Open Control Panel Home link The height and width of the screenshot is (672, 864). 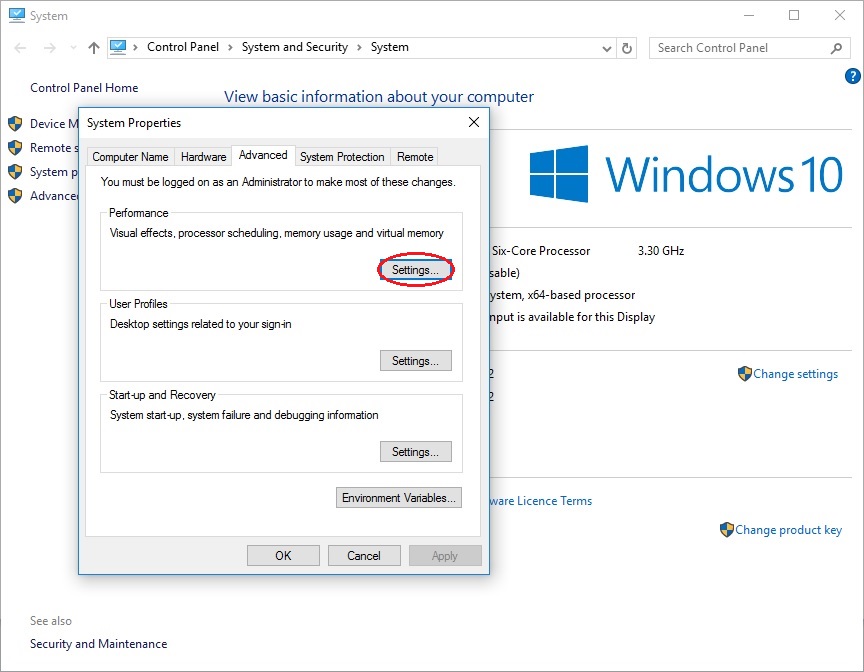point(84,88)
